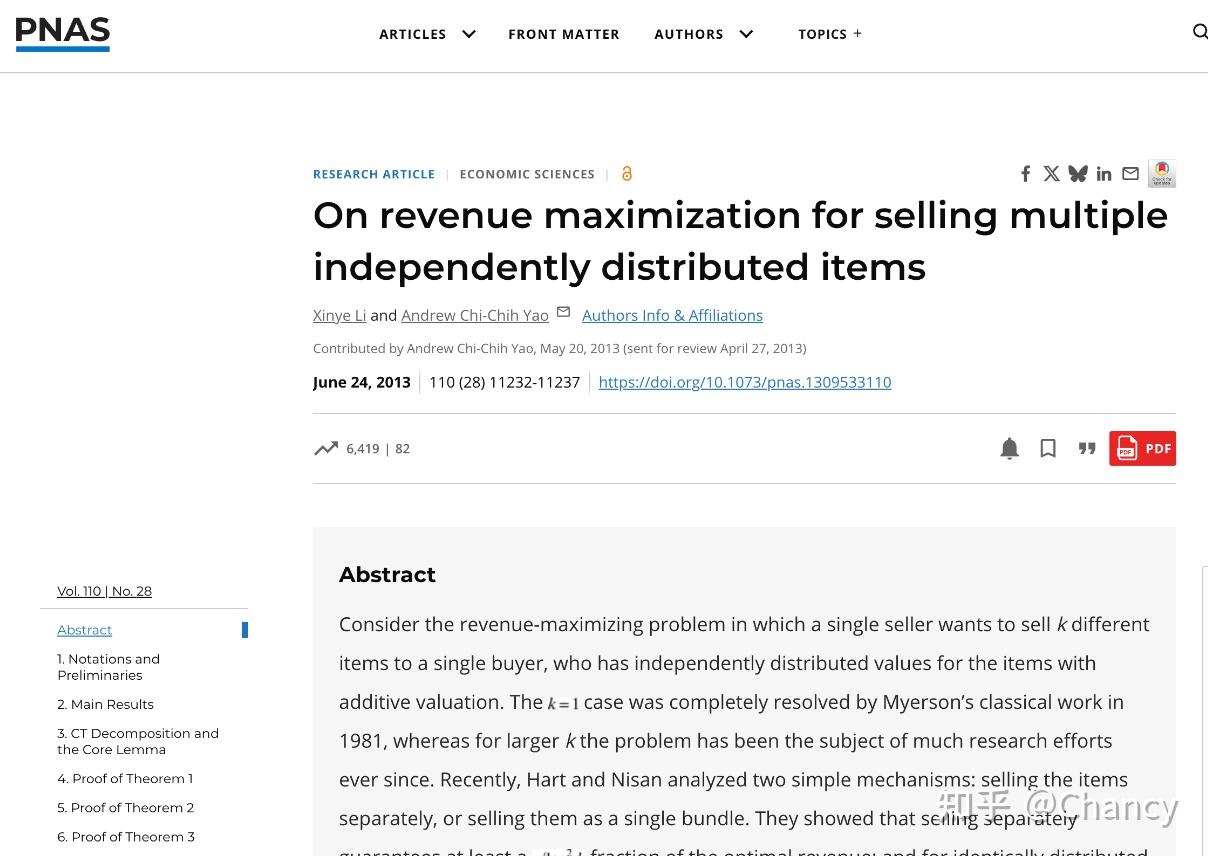
Task: Click the PNAS logo
Action: click(63, 34)
